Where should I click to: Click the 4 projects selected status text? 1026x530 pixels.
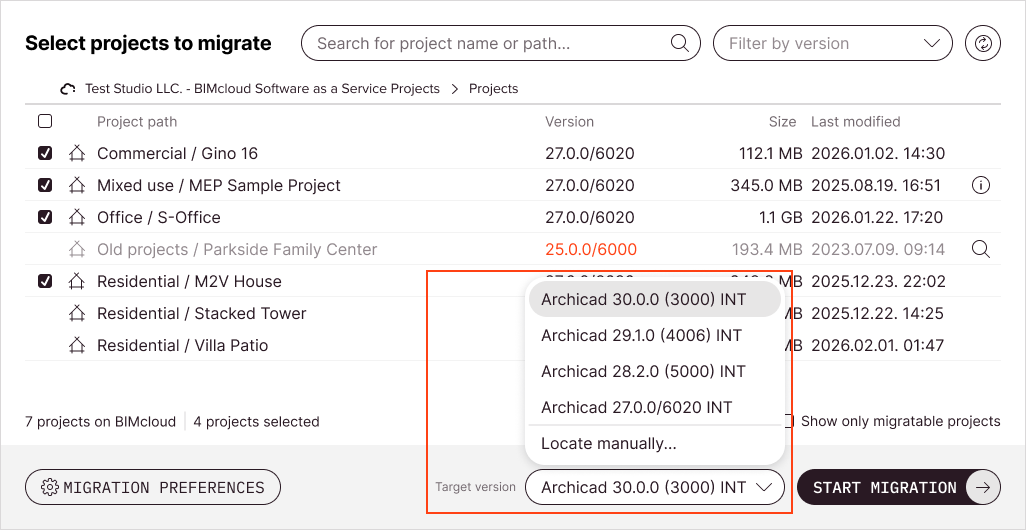tap(256, 421)
